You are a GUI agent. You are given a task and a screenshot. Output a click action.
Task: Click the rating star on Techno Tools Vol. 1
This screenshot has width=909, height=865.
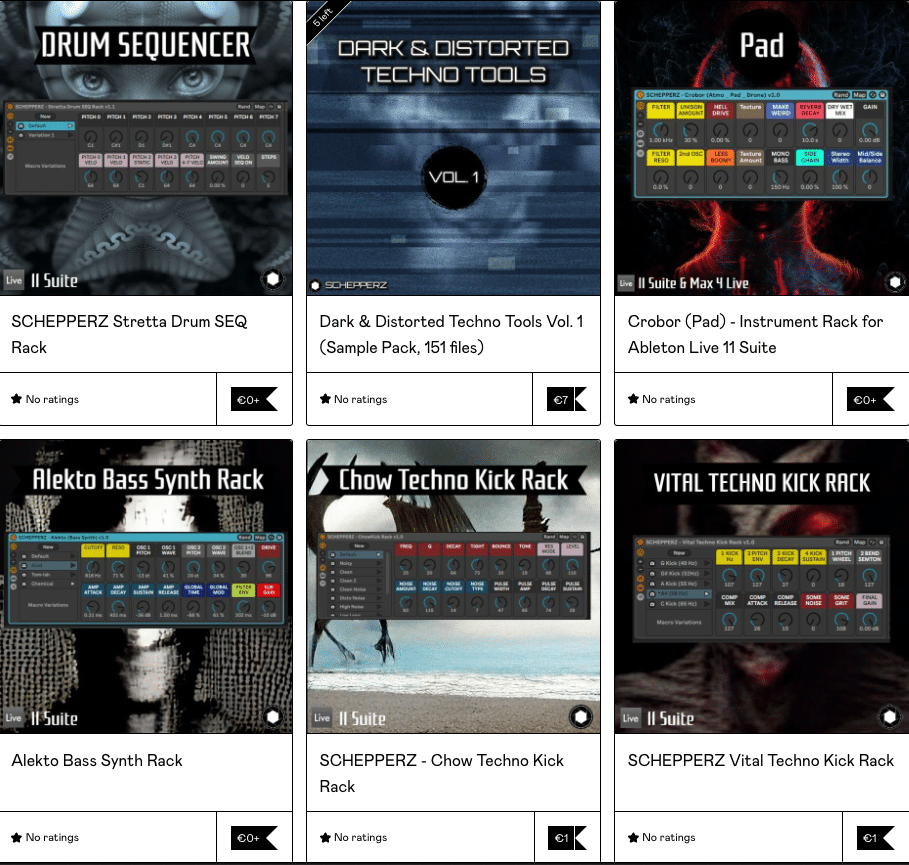[325, 399]
